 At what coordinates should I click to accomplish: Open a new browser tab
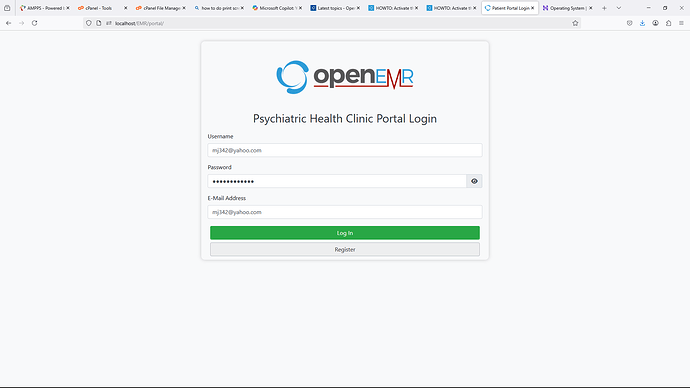pos(604,8)
